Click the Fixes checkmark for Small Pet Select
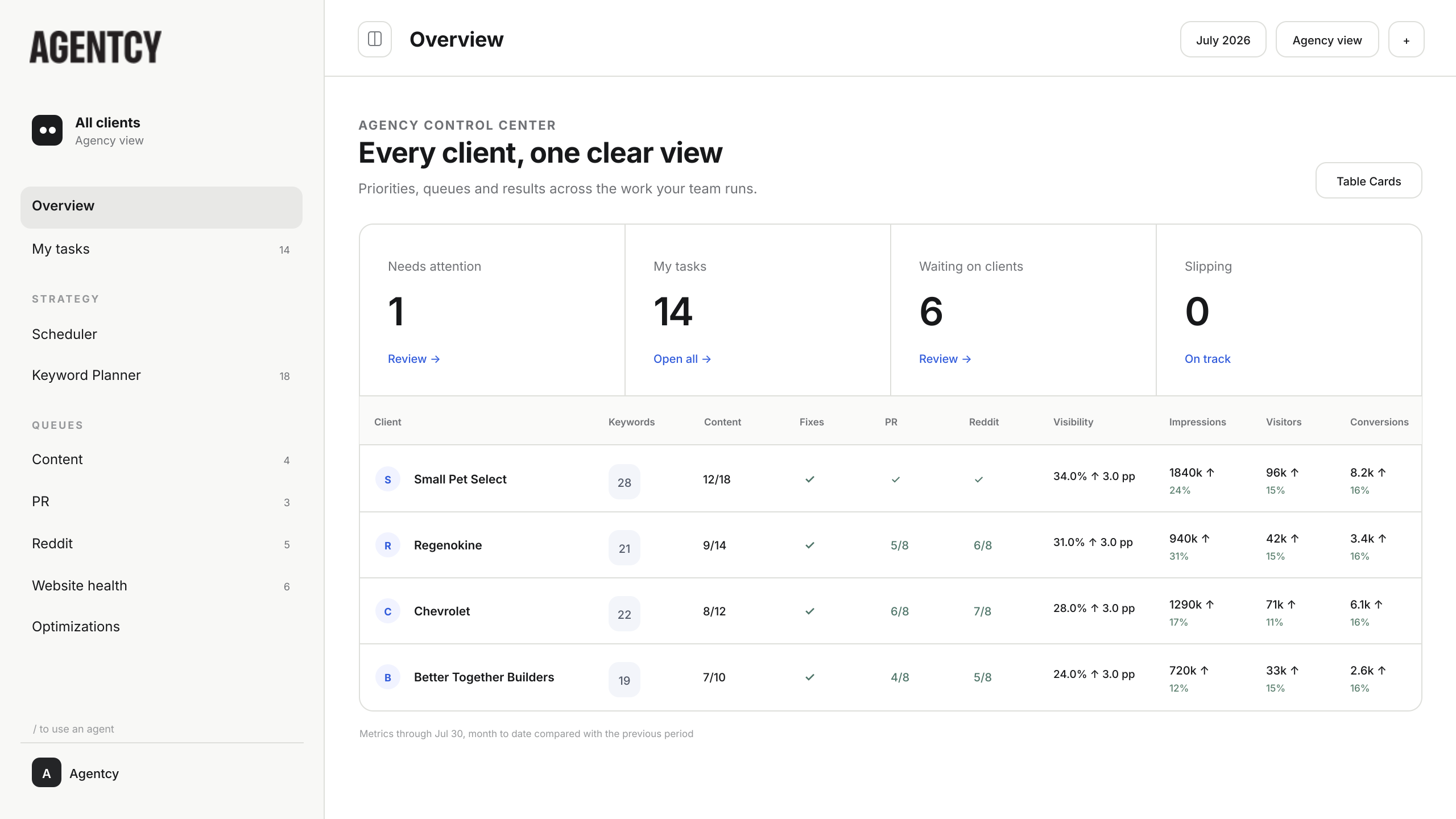The height and width of the screenshot is (819, 1456). pos(810,479)
